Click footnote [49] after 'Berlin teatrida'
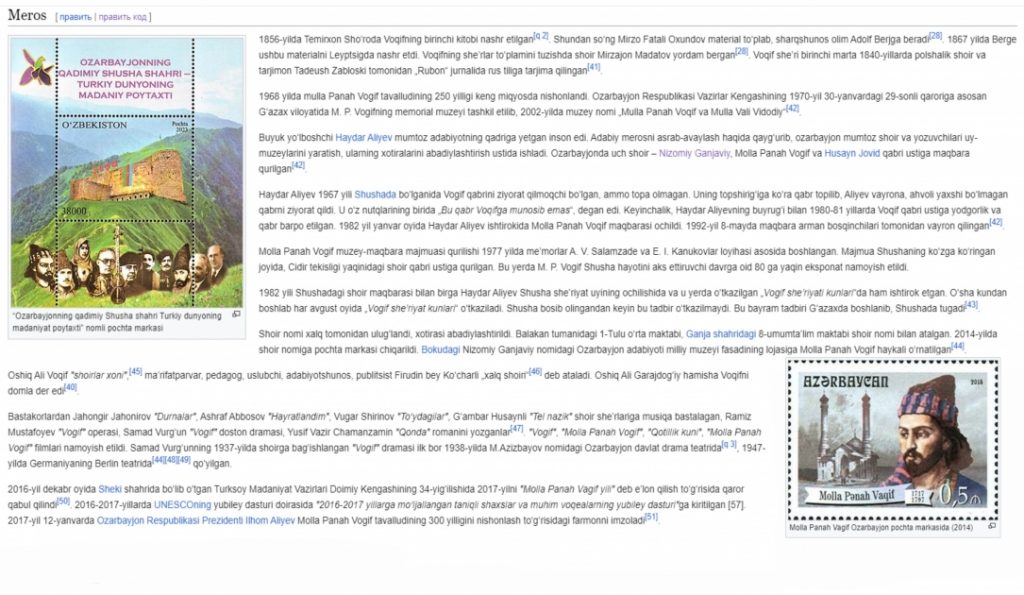1024x595 pixels. click(x=184, y=460)
